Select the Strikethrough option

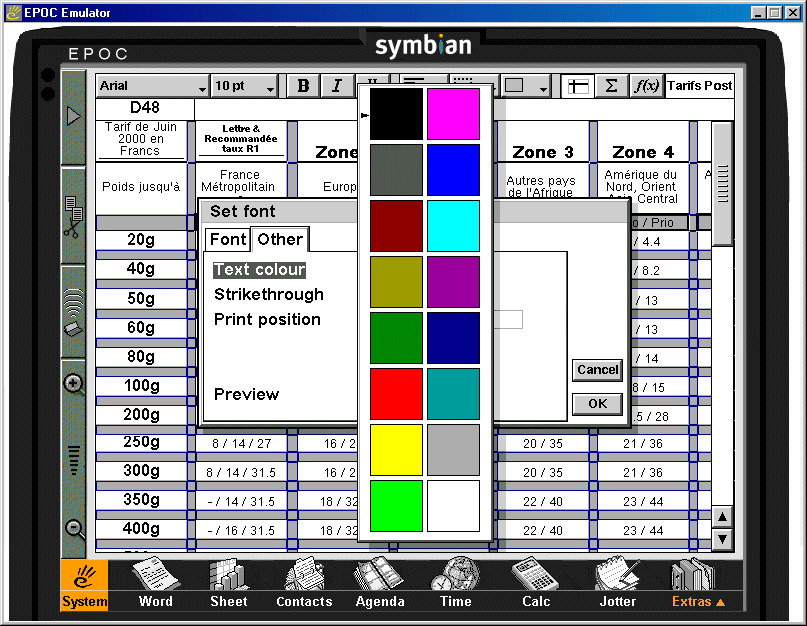(269, 294)
